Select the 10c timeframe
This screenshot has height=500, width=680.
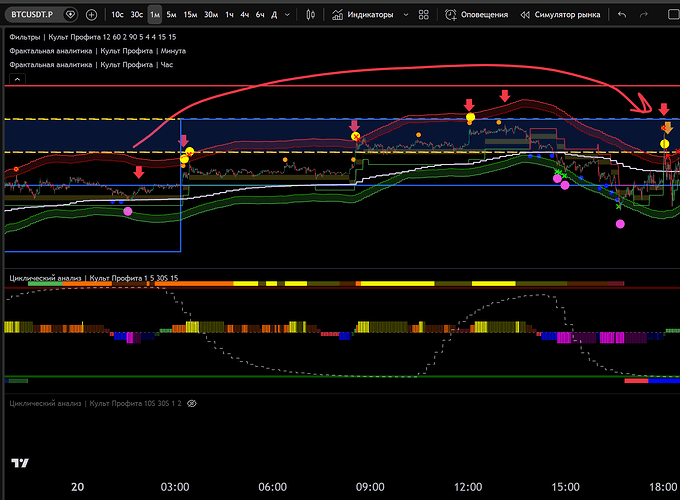click(x=117, y=15)
